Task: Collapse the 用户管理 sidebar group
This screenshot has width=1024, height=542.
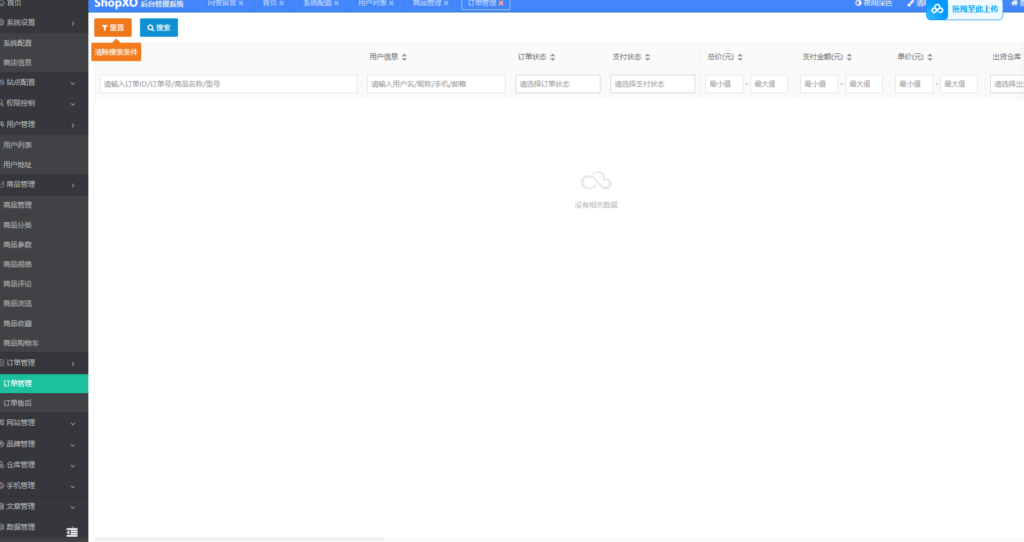Action: pos(44,124)
